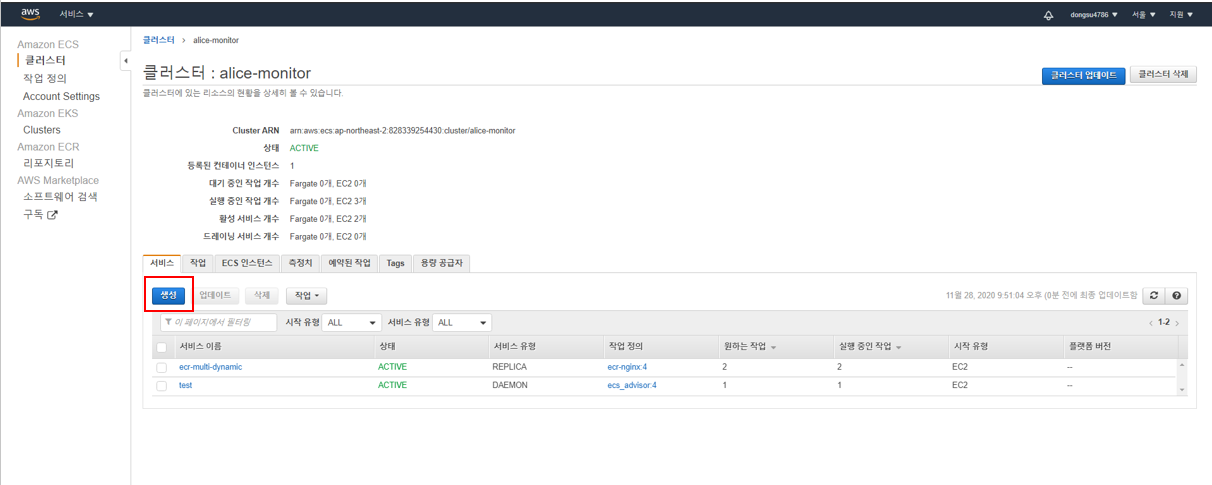Open the ecs_advisor:4 task definition link
The image size is (1212, 485).
click(x=634, y=385)
